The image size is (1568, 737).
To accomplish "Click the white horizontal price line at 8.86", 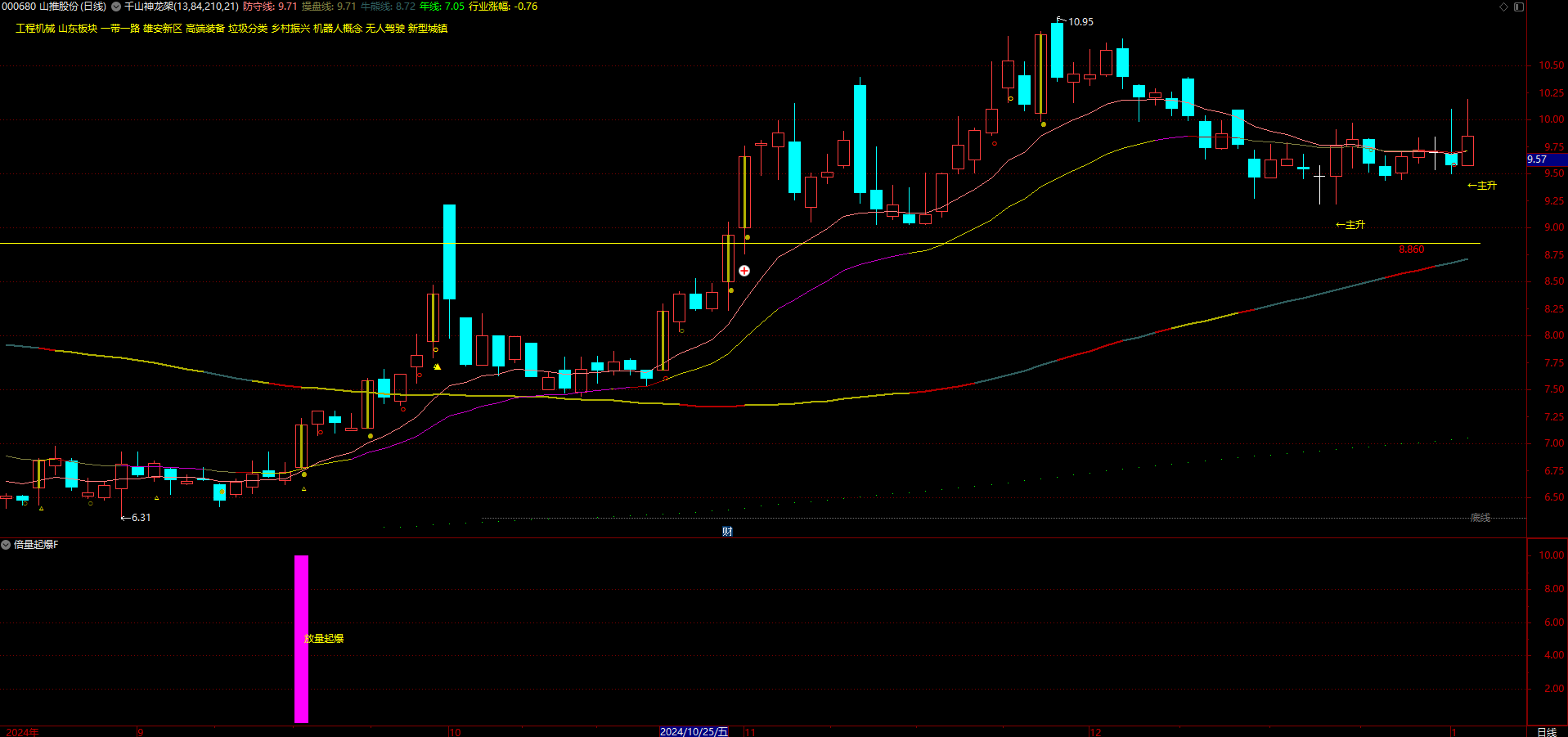I will coord(740,244).
